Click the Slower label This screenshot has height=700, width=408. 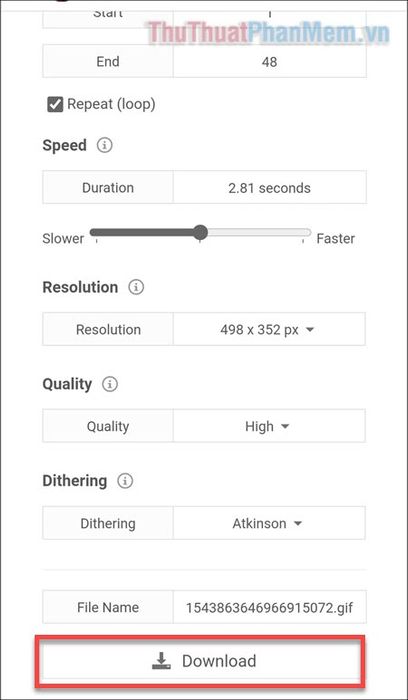coord(63,239)
